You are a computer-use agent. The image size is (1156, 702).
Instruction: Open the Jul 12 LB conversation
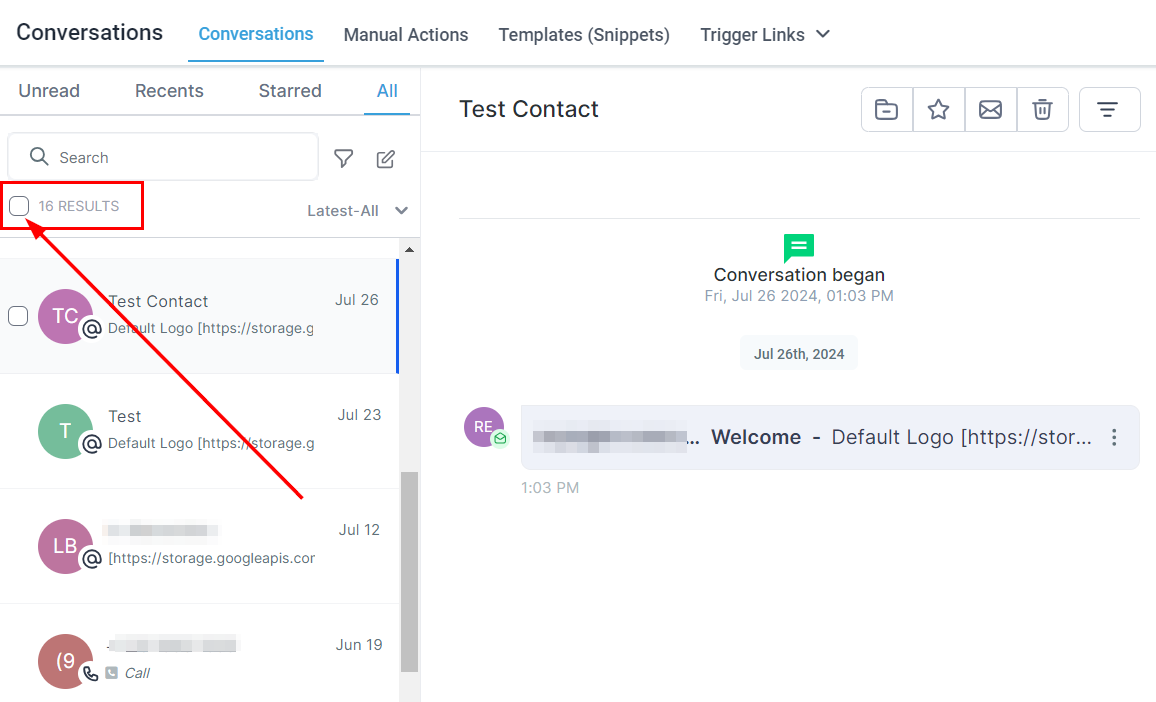coord(199,546)
